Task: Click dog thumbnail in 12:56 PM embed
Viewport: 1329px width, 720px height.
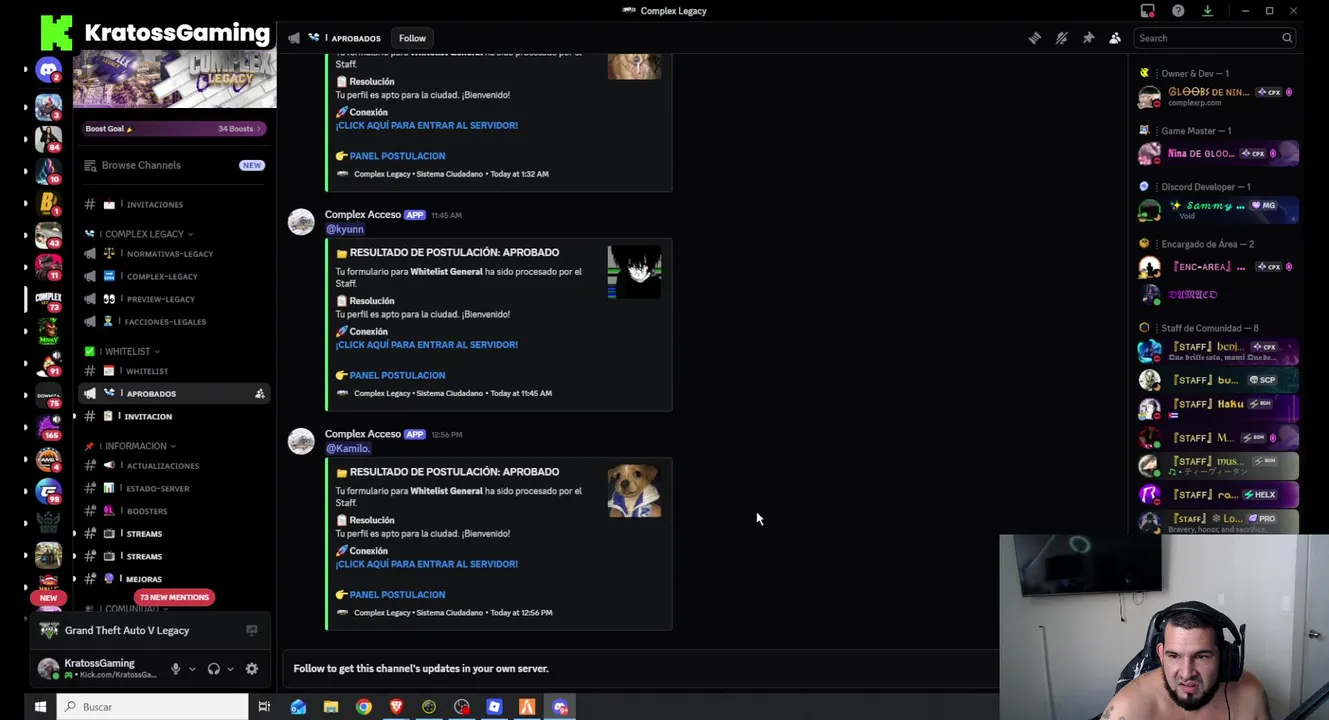Action: 634,491
